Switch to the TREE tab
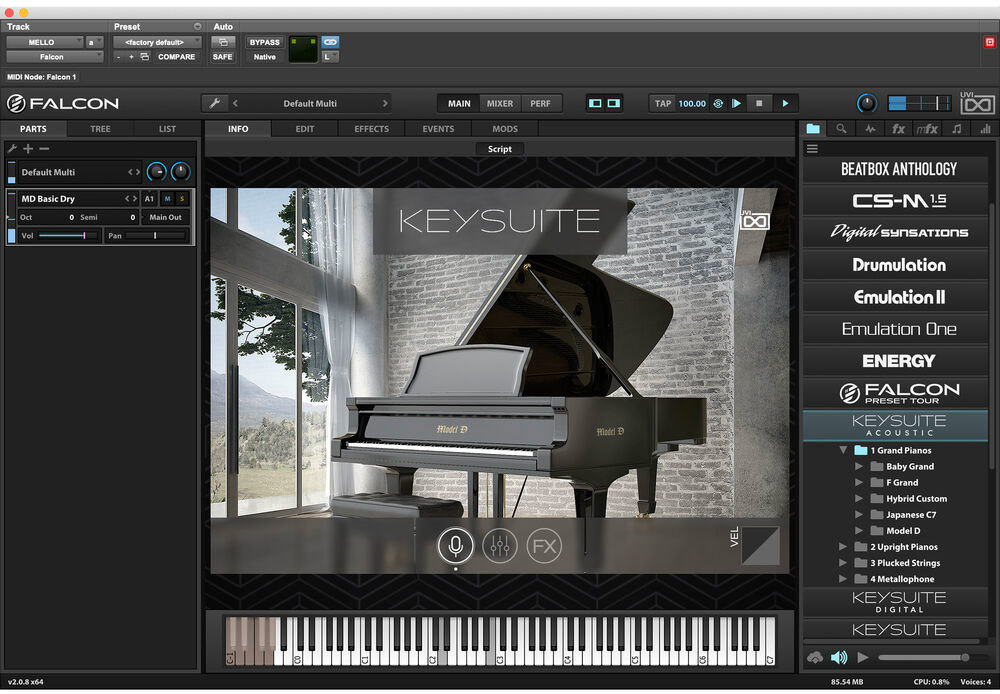Image resolution: width=1000 pixels, height=694 pixels. click(x=100, y=129)
